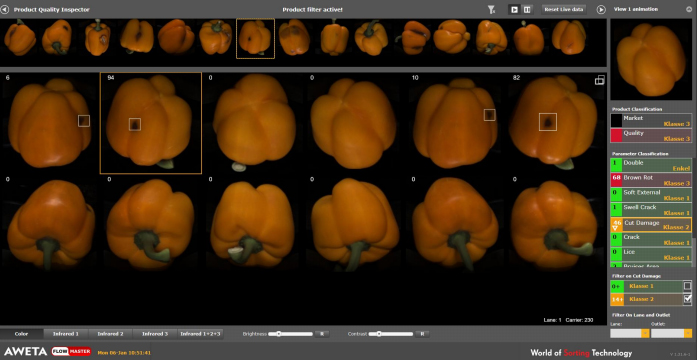This screenshot has width=697, height=360.
Task: Select the first pepper thumbnail in the top strip
Action: 20,38
